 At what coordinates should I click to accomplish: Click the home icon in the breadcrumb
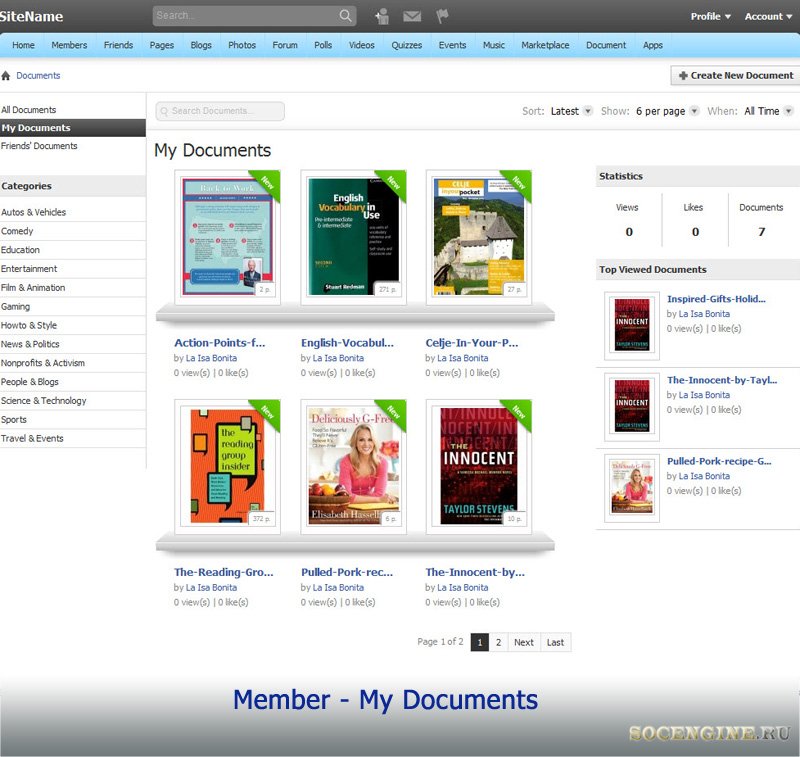coord(6,75)
